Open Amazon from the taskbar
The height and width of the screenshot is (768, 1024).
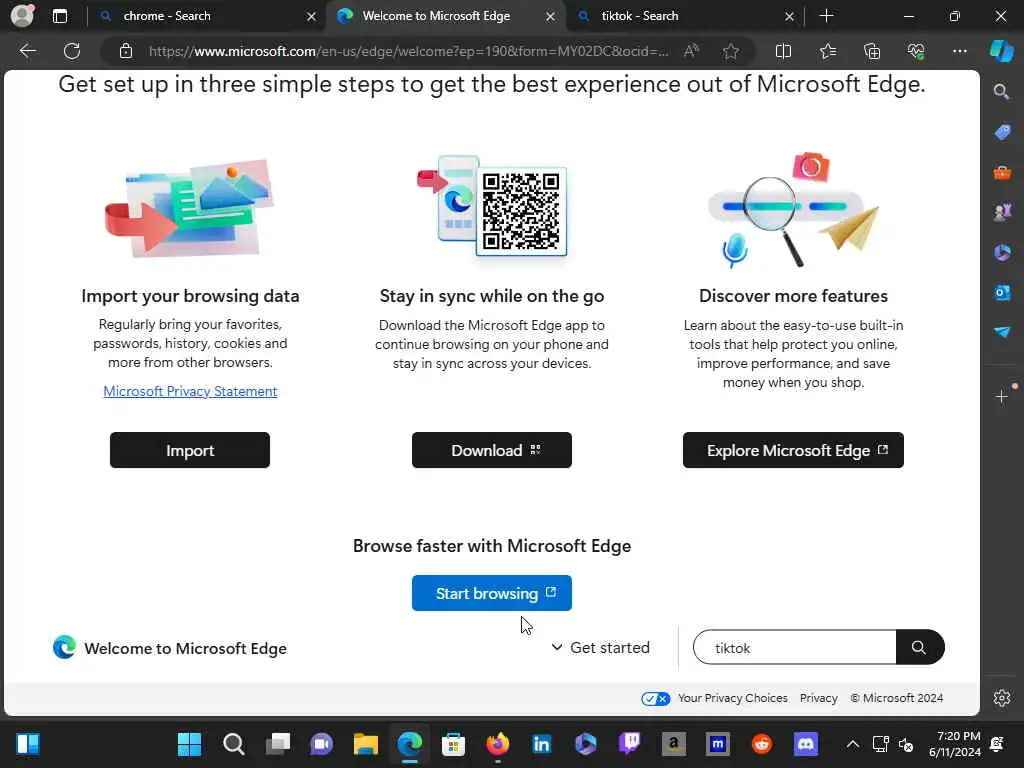(673, 744)
